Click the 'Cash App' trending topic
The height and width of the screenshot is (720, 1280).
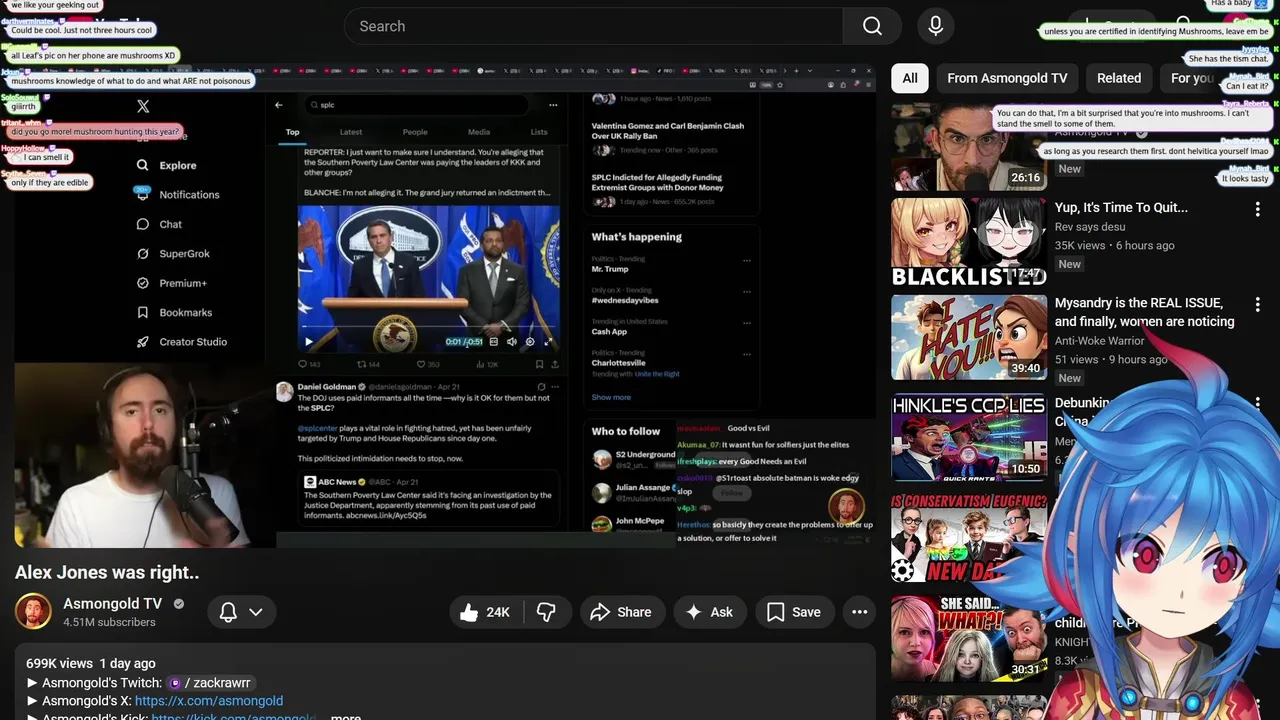click(609, 331)
